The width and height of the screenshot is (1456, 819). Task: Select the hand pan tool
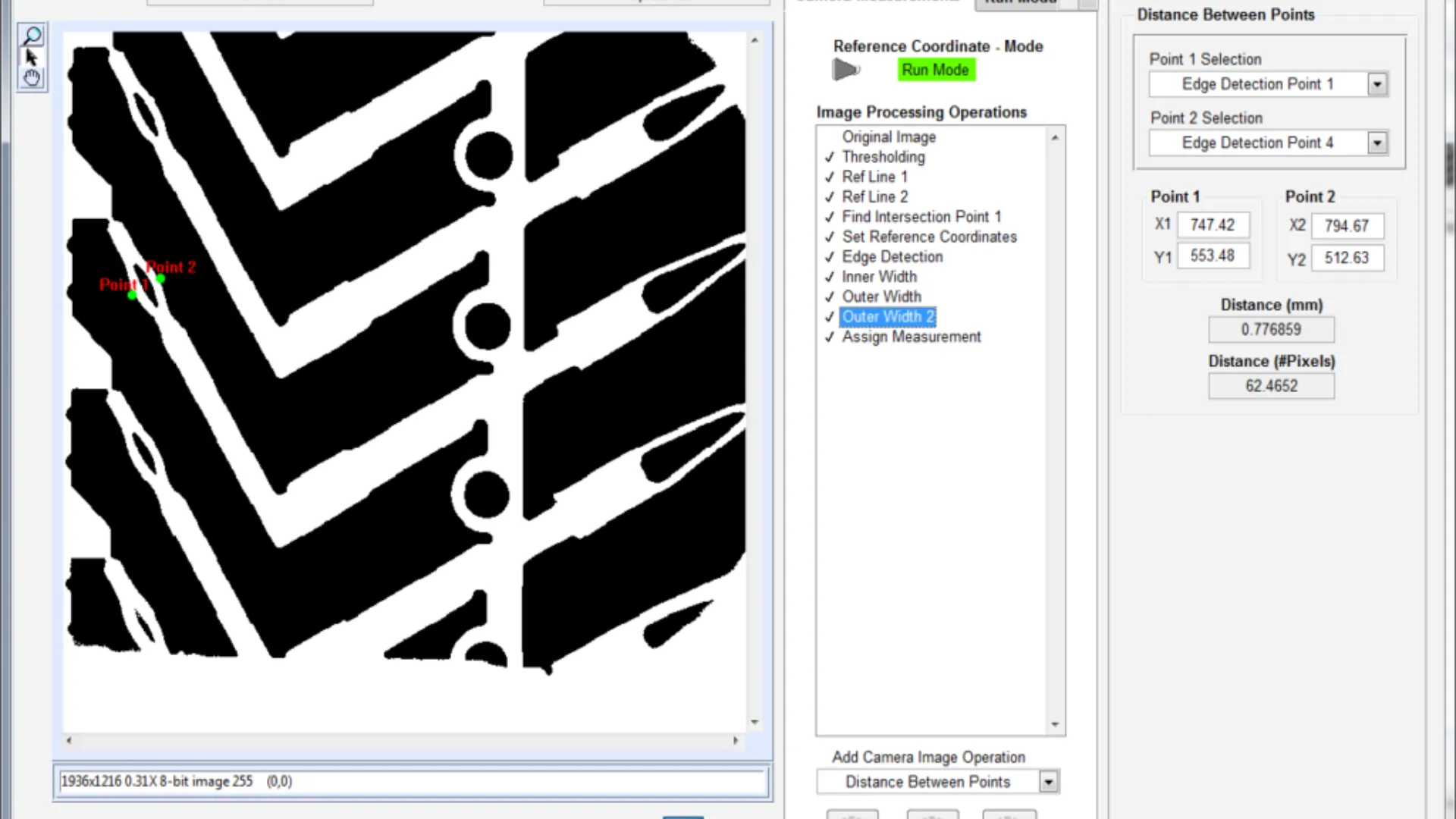pos(32,78)
